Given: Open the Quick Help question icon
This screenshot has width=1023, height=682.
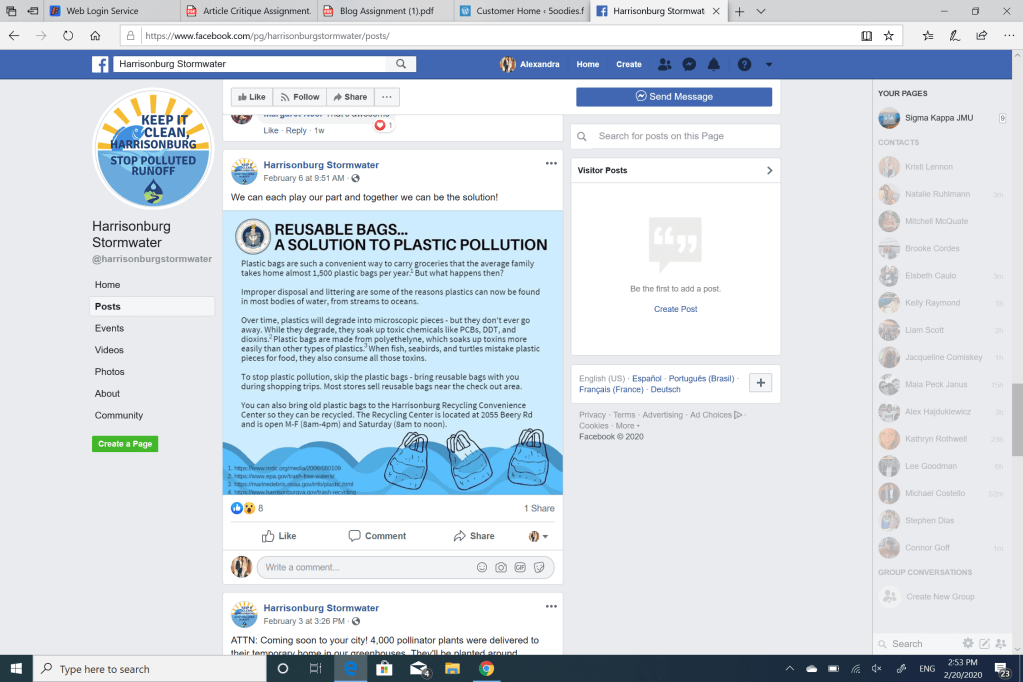Looking at the screenshot, I should tap(744, 64).
